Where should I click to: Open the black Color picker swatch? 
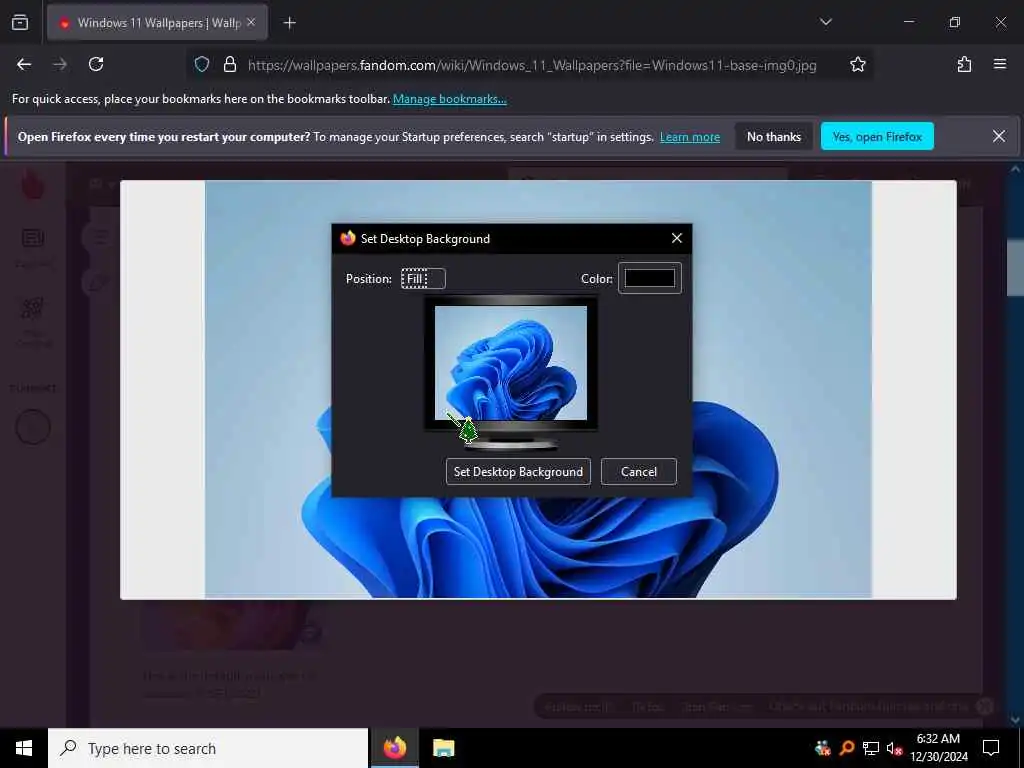(650, 278)
